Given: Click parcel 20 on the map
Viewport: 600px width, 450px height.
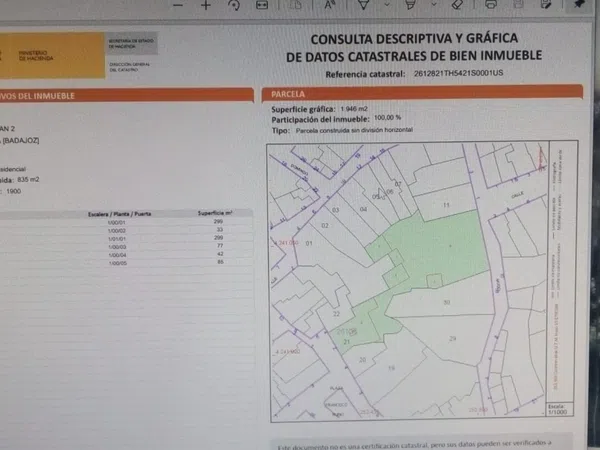Looking at the screenshot, I should point(362,360).
